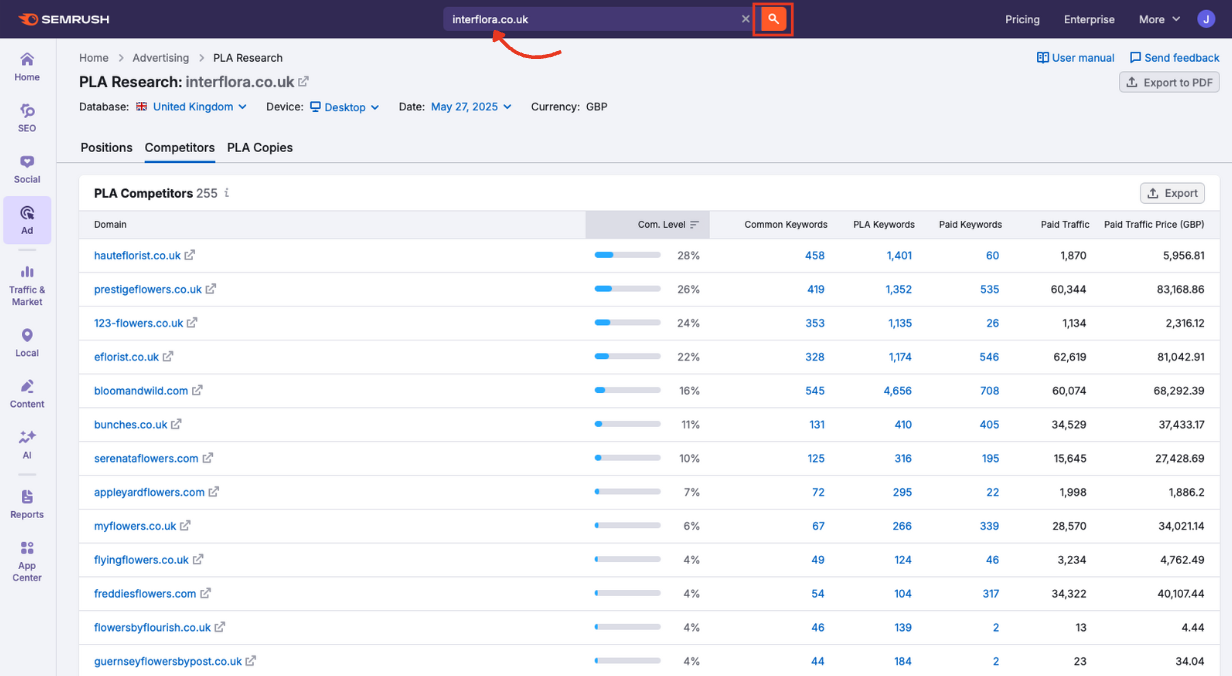Image resolution: width=1232 pixels, height=676 pixels.
Task: Click the orange search button
Action: (x=772, y=18)
